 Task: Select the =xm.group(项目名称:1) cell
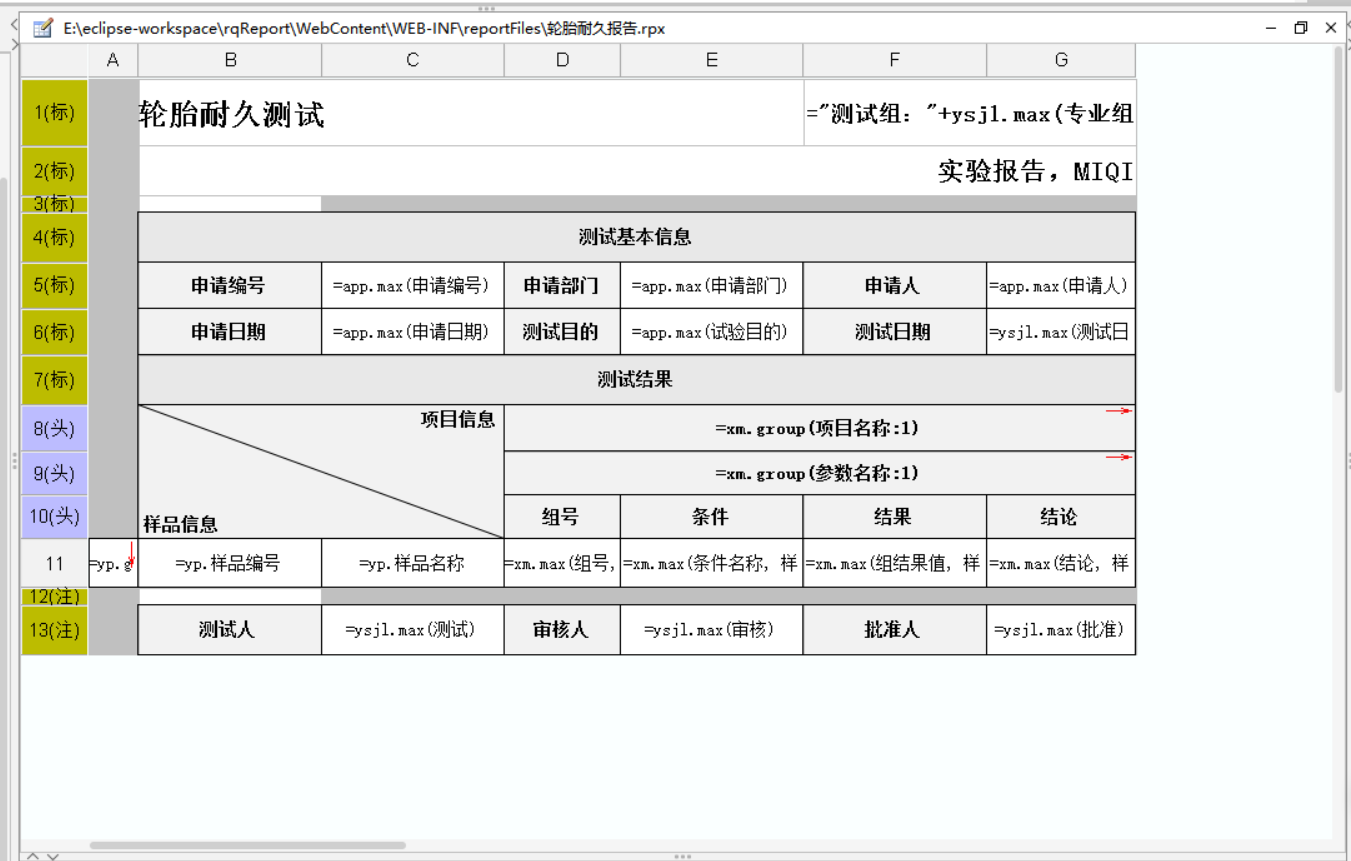pos(820,428)
